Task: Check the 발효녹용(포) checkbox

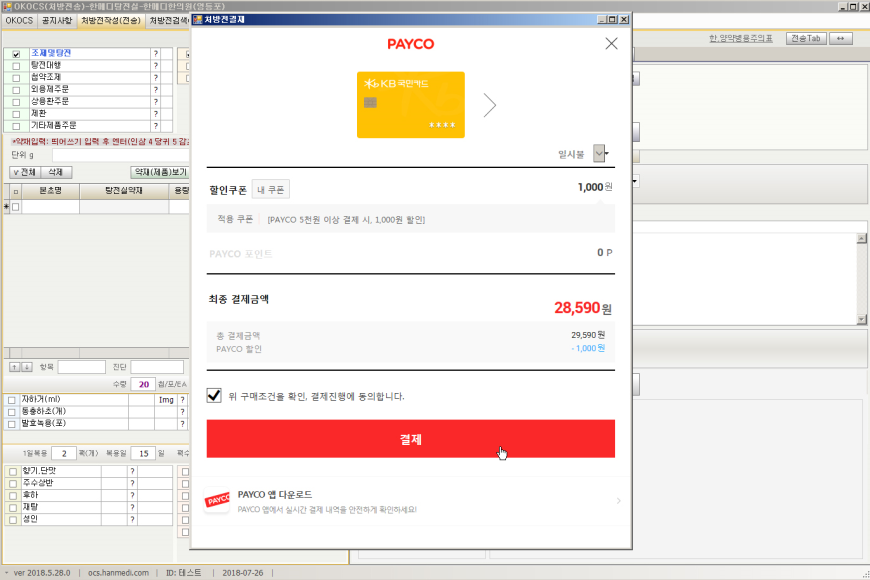Action: (x=12, y=424)
